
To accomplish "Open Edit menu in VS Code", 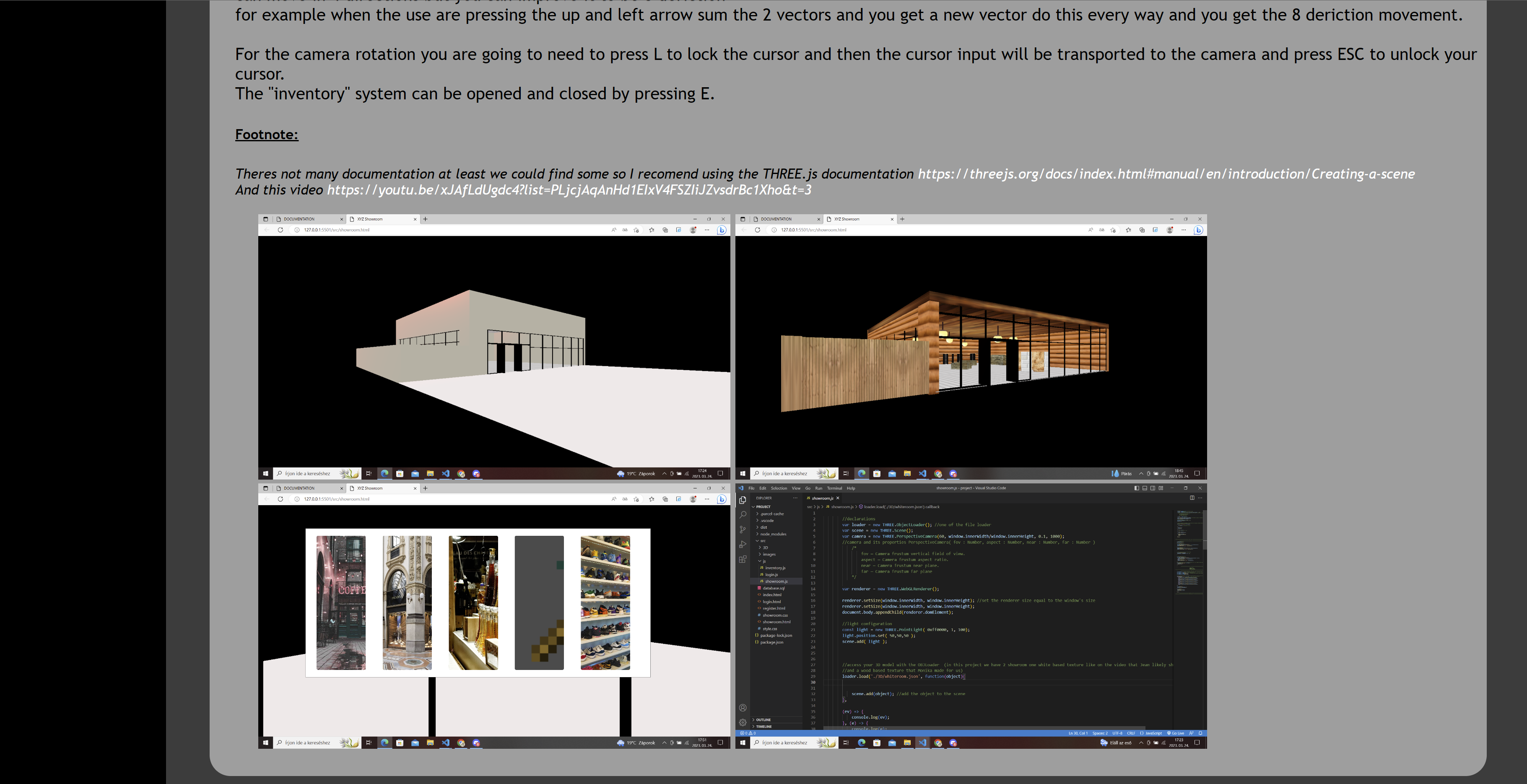I will [x=763, y=488].
